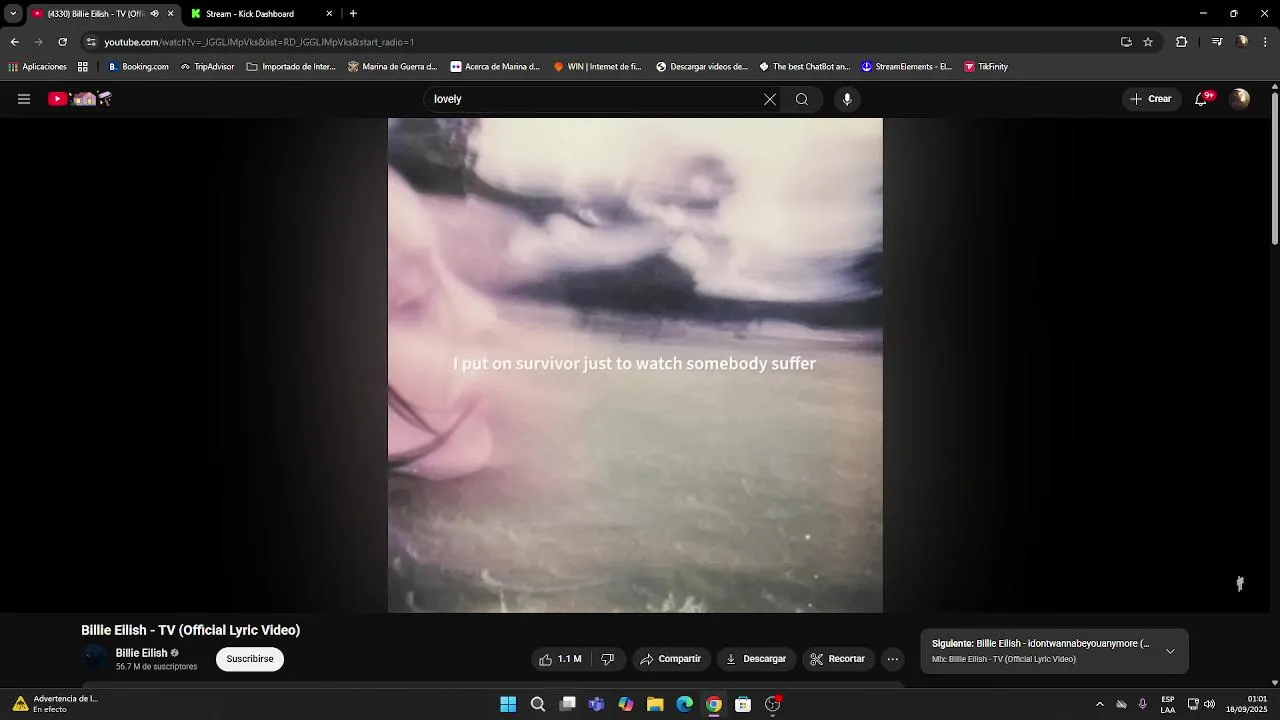Open media controls icon in toolbar
Image resolution: width=1280 pixels, height=720 pixels.
click(x=1217, y=42)
